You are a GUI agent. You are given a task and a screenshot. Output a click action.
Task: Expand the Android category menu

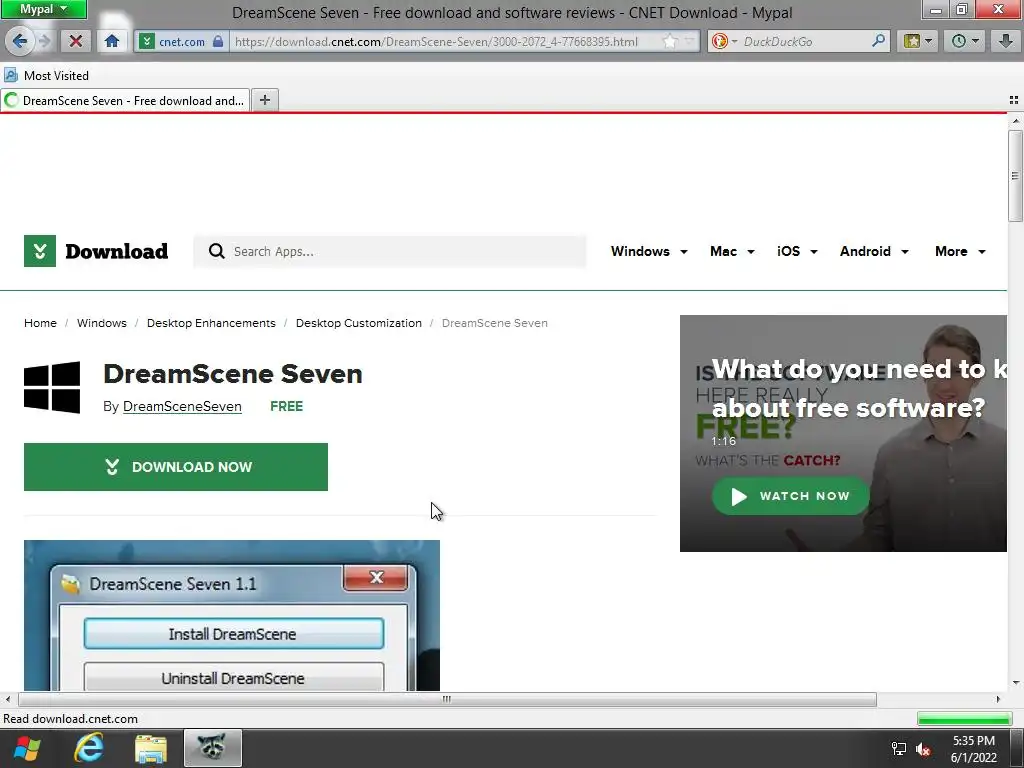click(x=874, y=251)
